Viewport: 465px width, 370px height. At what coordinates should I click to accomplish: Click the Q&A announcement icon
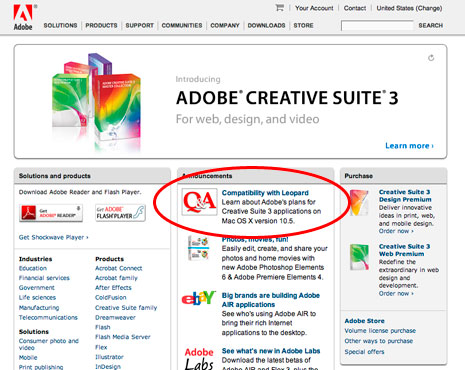click(x=199, y=202)
